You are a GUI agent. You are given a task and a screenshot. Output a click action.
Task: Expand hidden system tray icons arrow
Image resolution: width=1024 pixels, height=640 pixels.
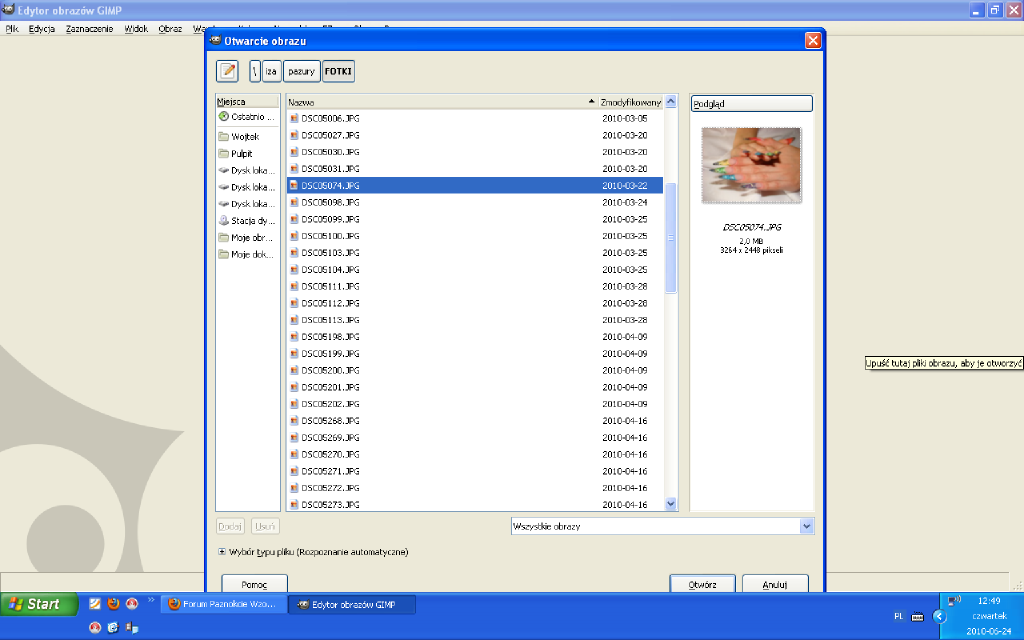click(939, 616)
